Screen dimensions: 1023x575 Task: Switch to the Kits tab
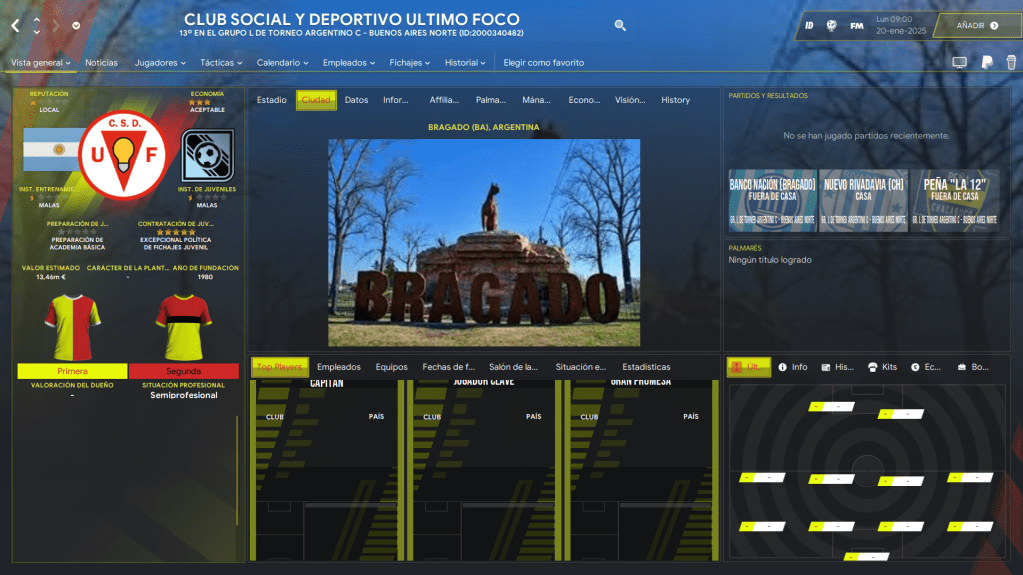[x=881, y=367]
